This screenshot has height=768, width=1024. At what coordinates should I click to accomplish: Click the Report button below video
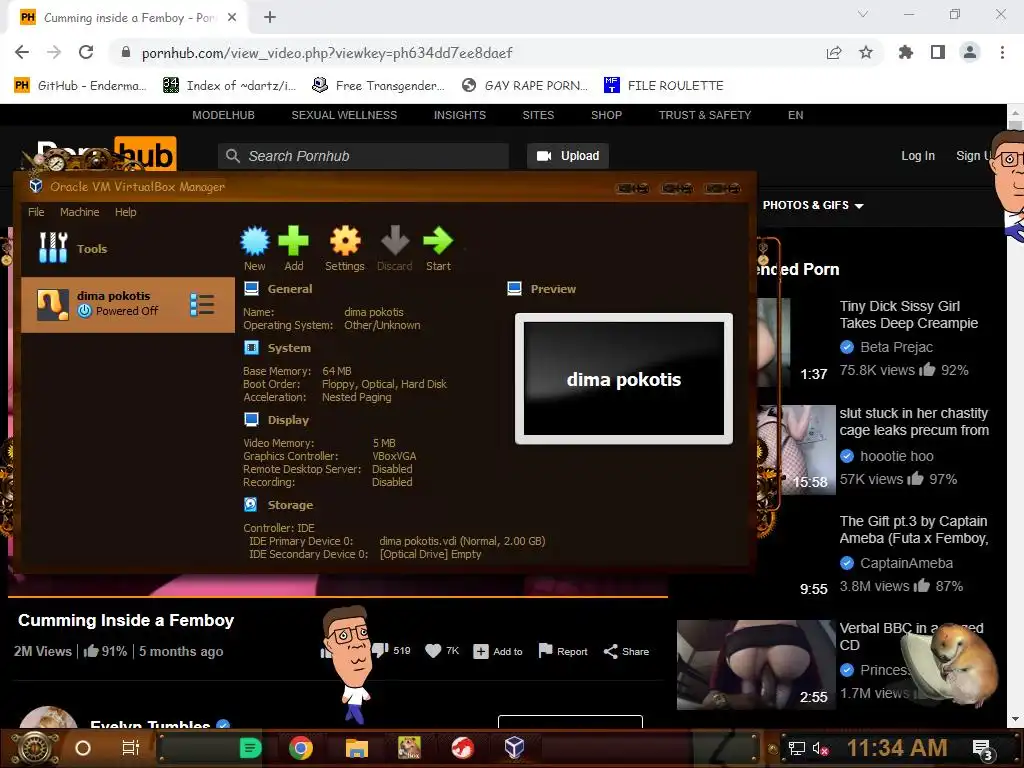563,651
